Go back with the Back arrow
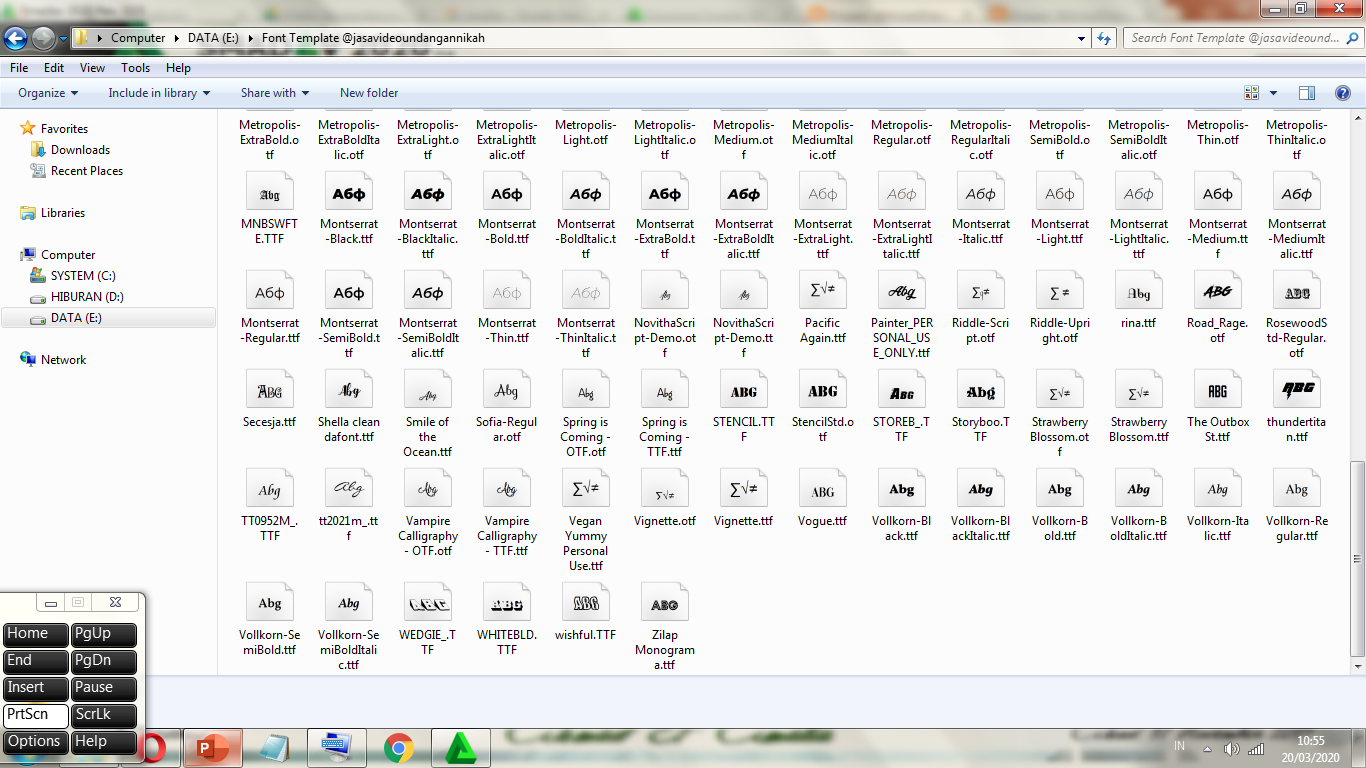Viewport: 1366px width, 768px height. tap(15, 39)
